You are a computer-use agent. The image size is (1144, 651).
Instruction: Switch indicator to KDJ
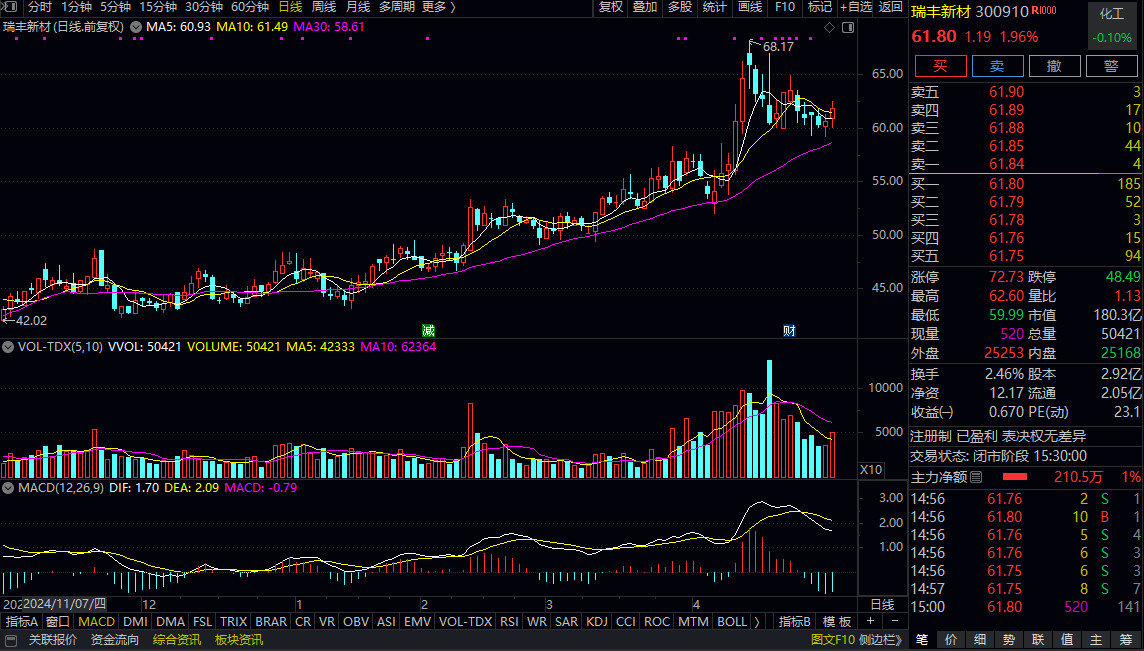[597, 622]
